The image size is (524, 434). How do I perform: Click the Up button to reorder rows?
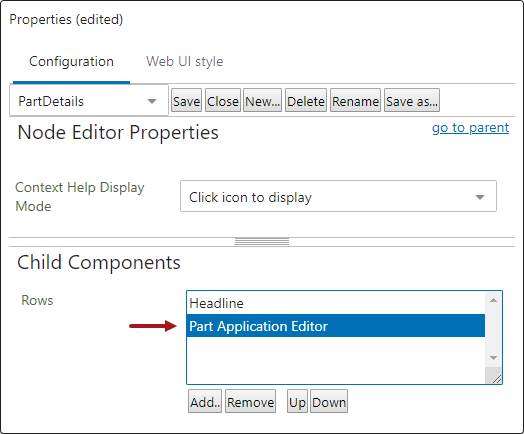297,402
